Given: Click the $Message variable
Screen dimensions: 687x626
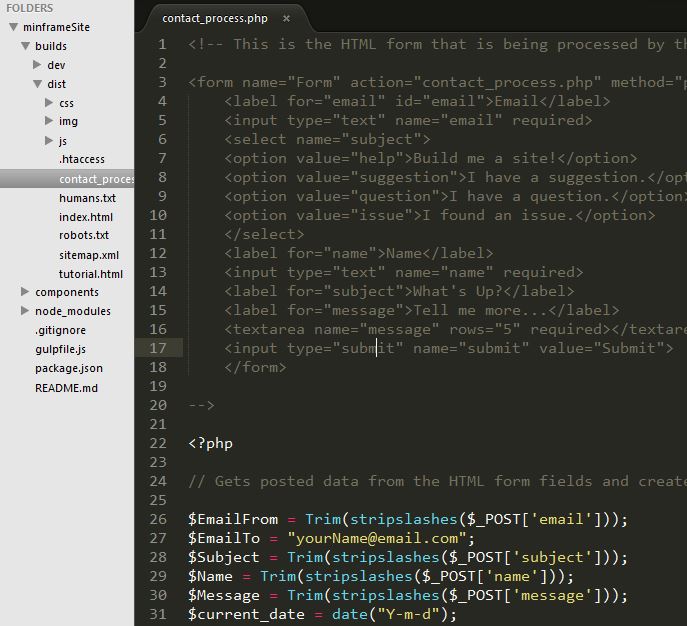Looking at the screenshot, I should 224,595.
